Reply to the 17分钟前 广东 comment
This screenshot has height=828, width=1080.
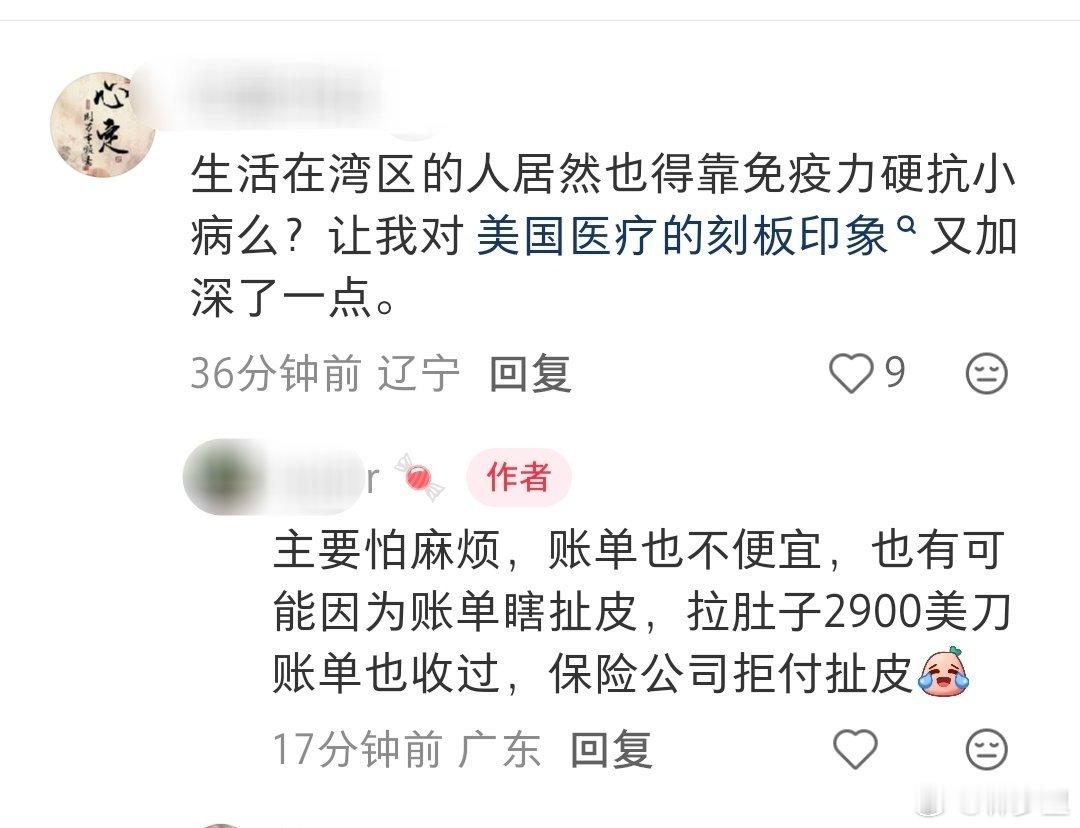pyautogui.click(x=611, y=749)
